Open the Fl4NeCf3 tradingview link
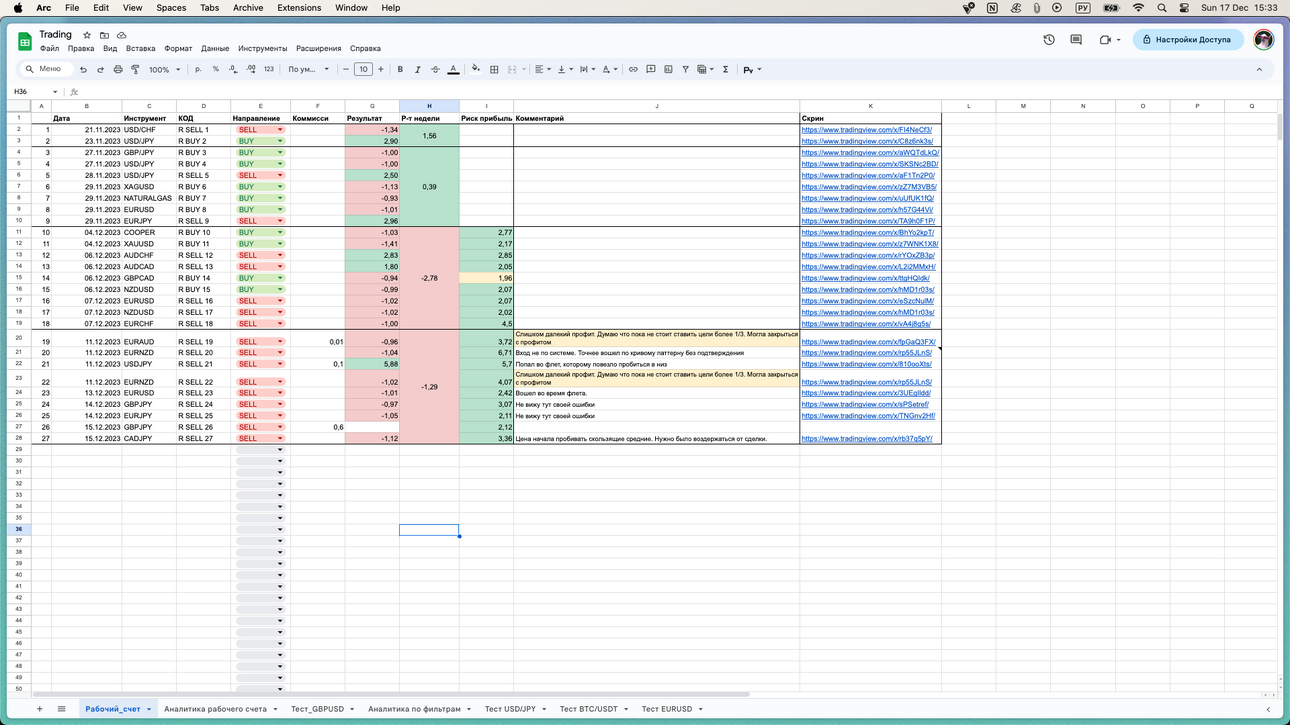 (866, 130)
